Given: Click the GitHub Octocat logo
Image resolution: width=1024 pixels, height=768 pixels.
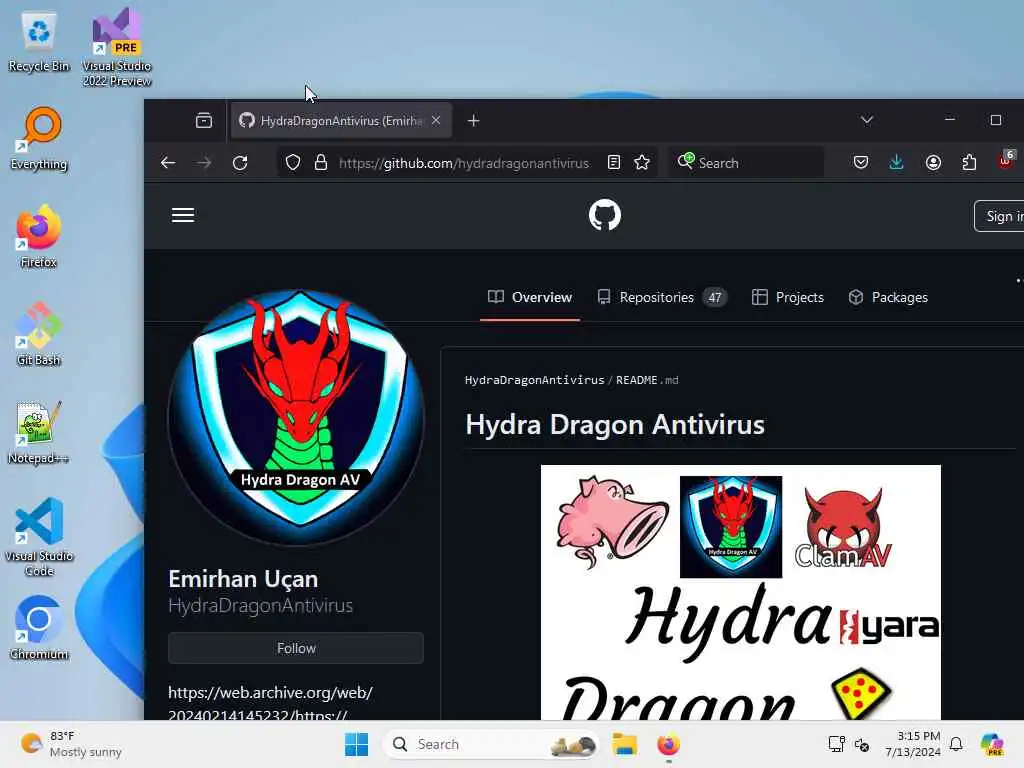Looking at the screenshot, I should [605, 215].
